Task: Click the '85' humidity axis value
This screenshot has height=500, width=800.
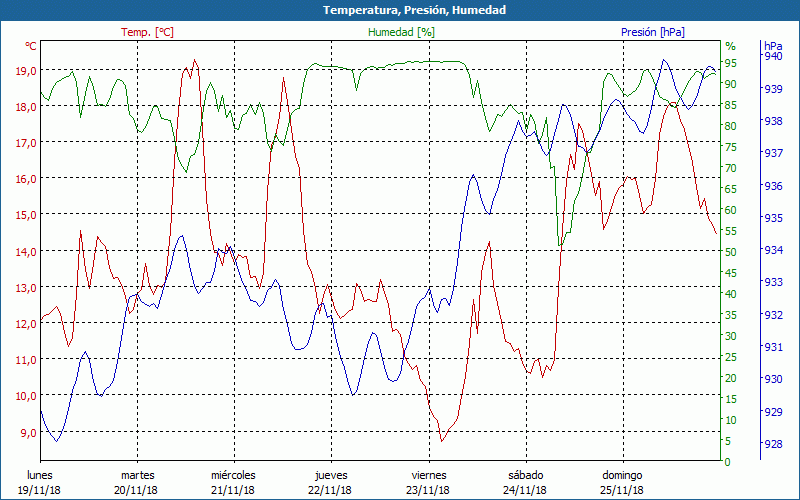Action: point(731,106)
